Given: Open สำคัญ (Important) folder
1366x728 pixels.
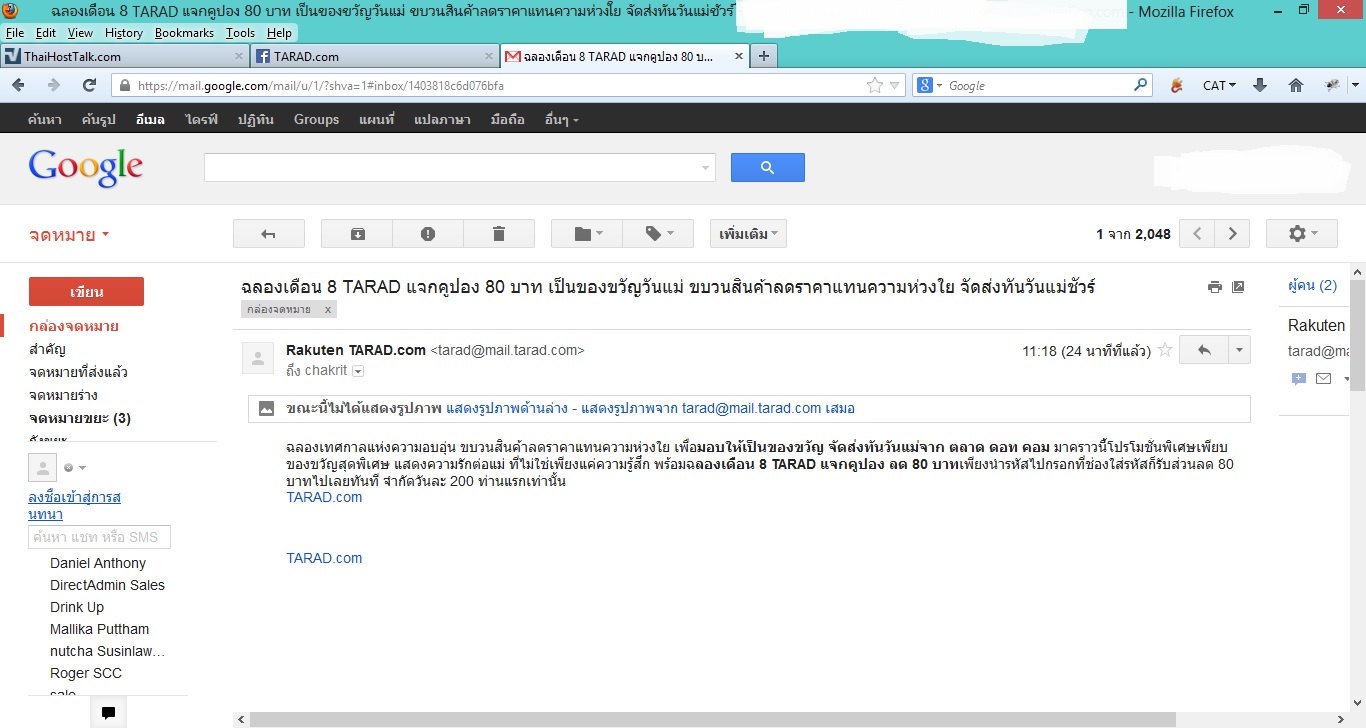Looking at the screenshot, I should (47, 349).
